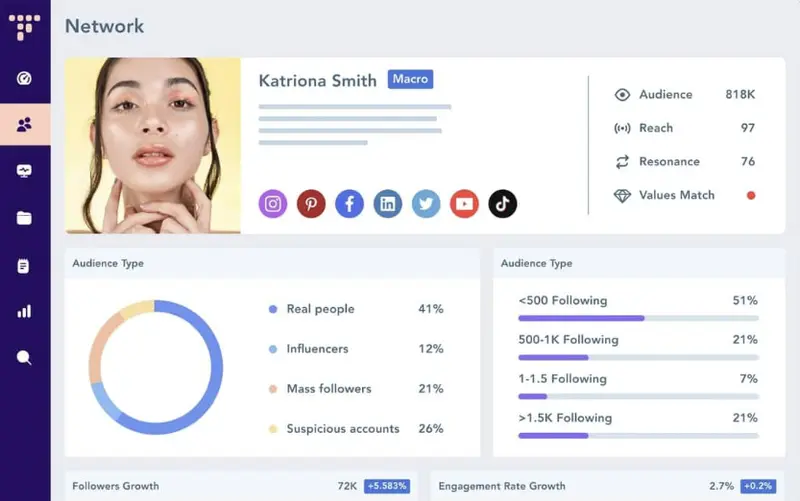Open the TikTok social icon

(x=503, y=204)
